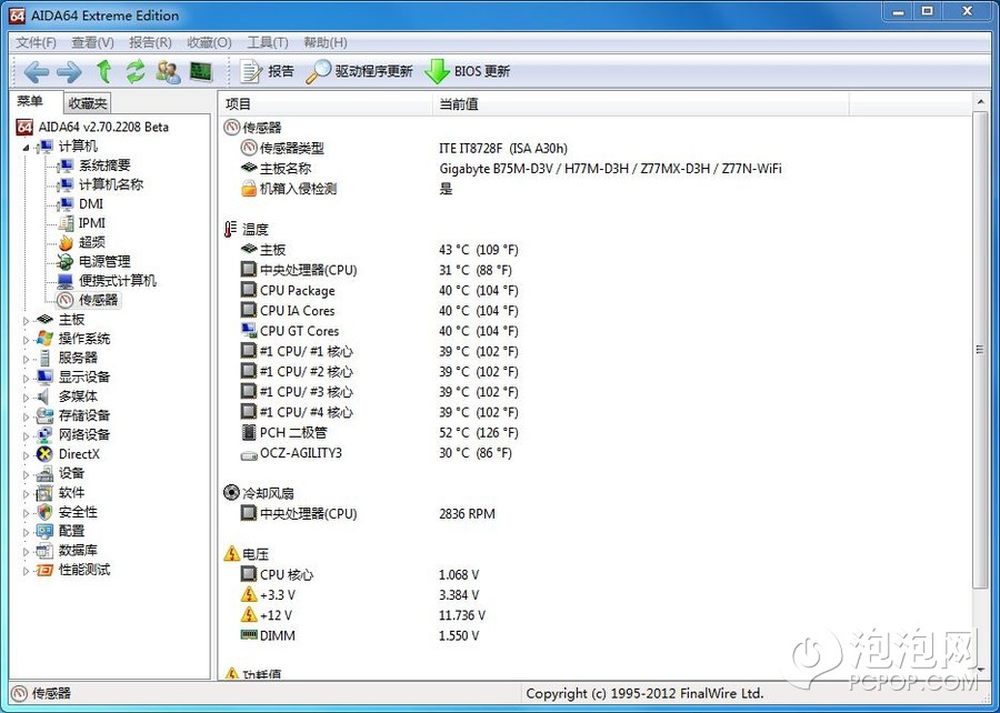This screenshot has width=1000, height=713.
Task: Switch to the 收藏夹 tab
Action: pos(87,103)
